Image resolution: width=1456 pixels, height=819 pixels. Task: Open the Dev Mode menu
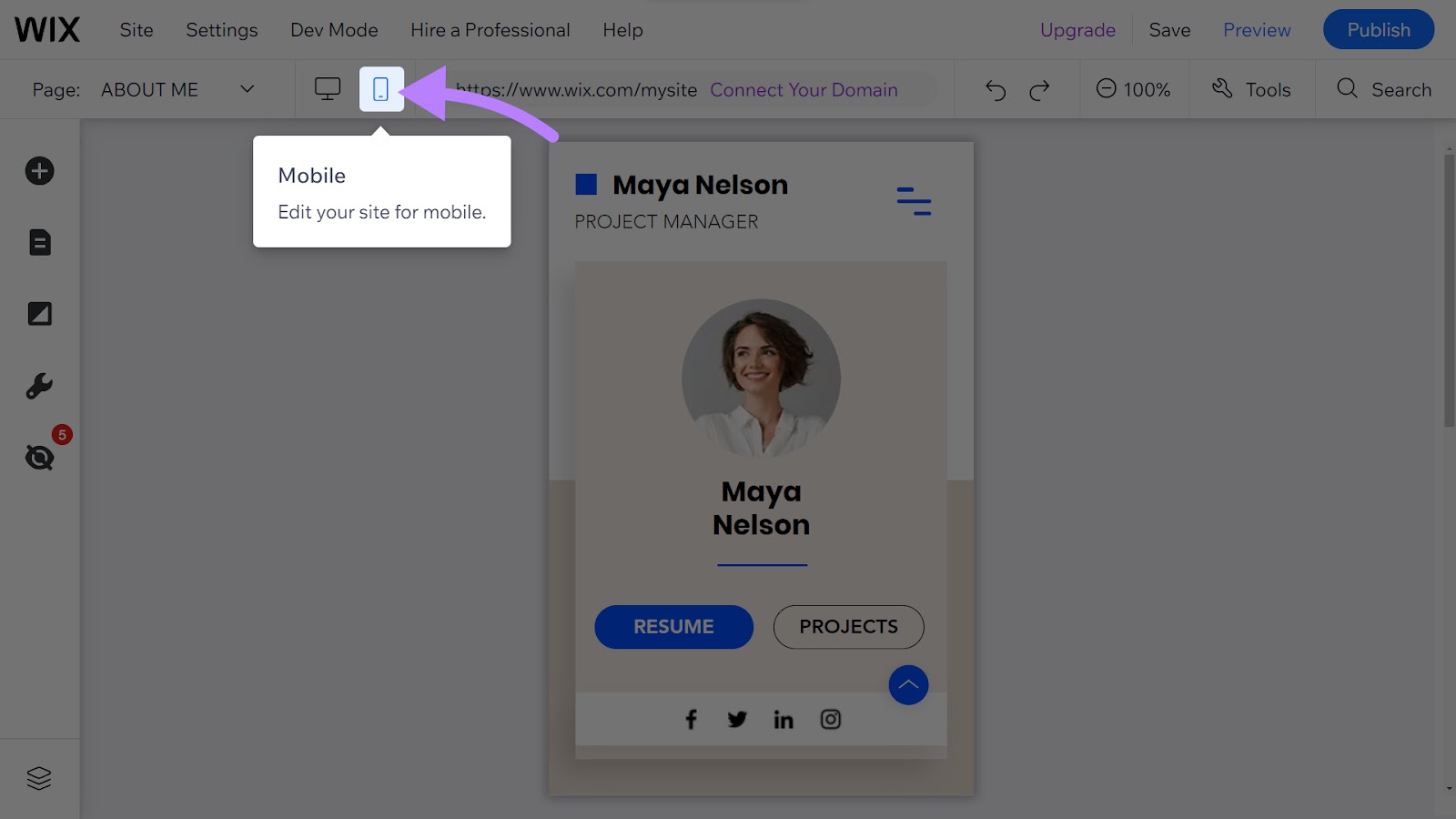coord(334,29)
